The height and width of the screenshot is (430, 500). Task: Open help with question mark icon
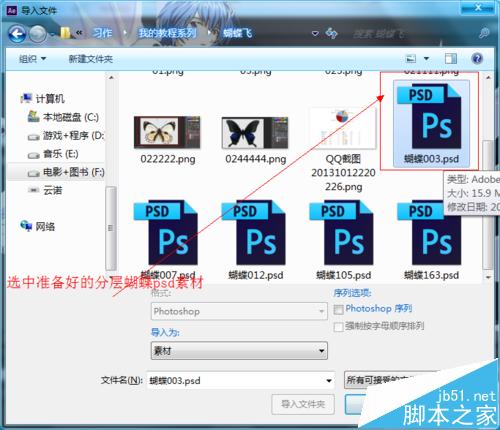tap(477, 59)
